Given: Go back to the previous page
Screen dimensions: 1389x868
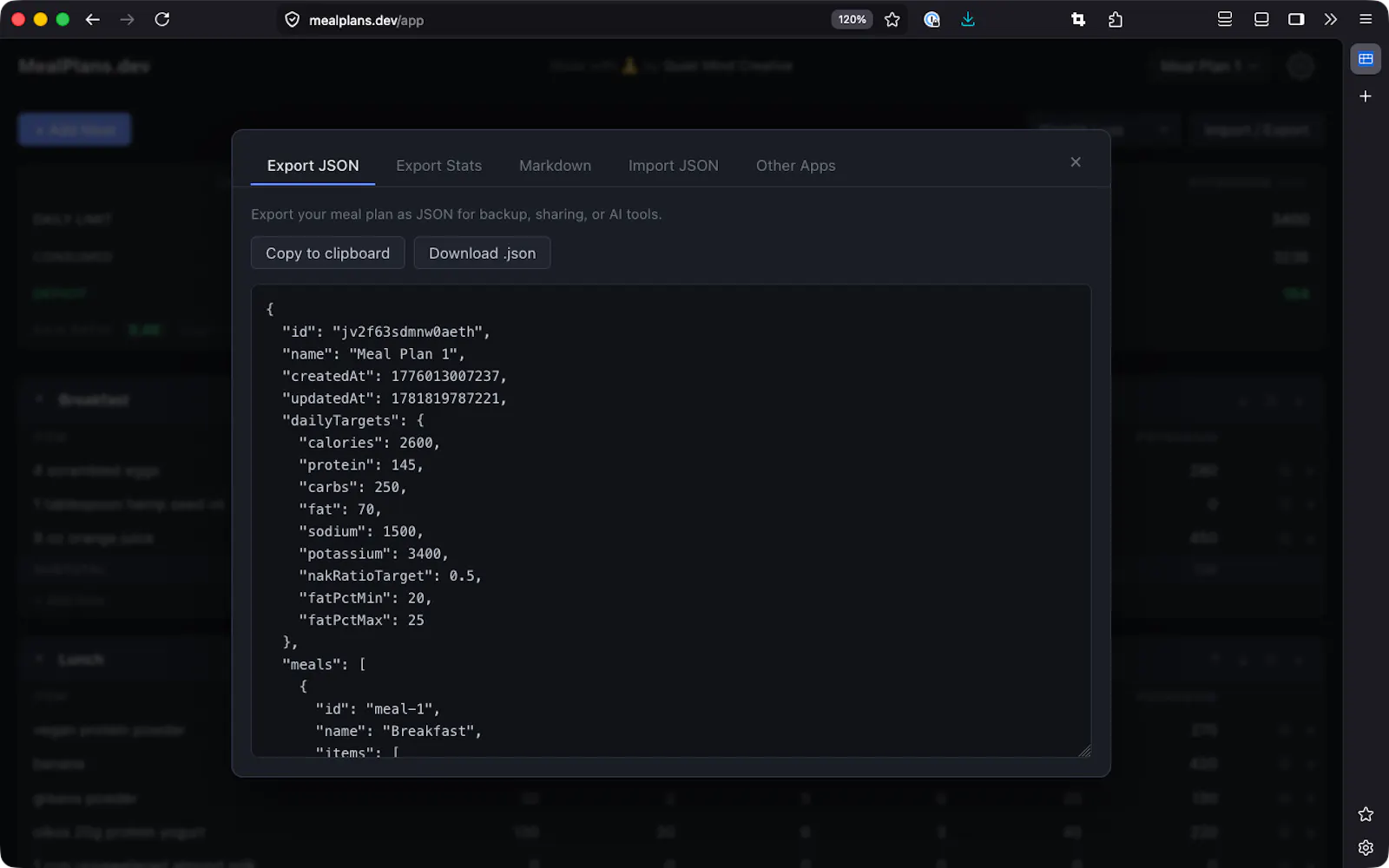Looking at the screenshot, I should (x=93, y=19).
